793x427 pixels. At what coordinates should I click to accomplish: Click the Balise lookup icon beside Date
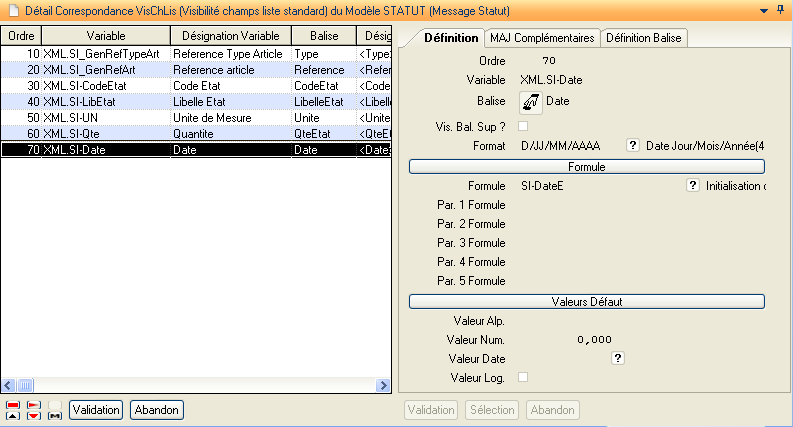coord(529,101)
